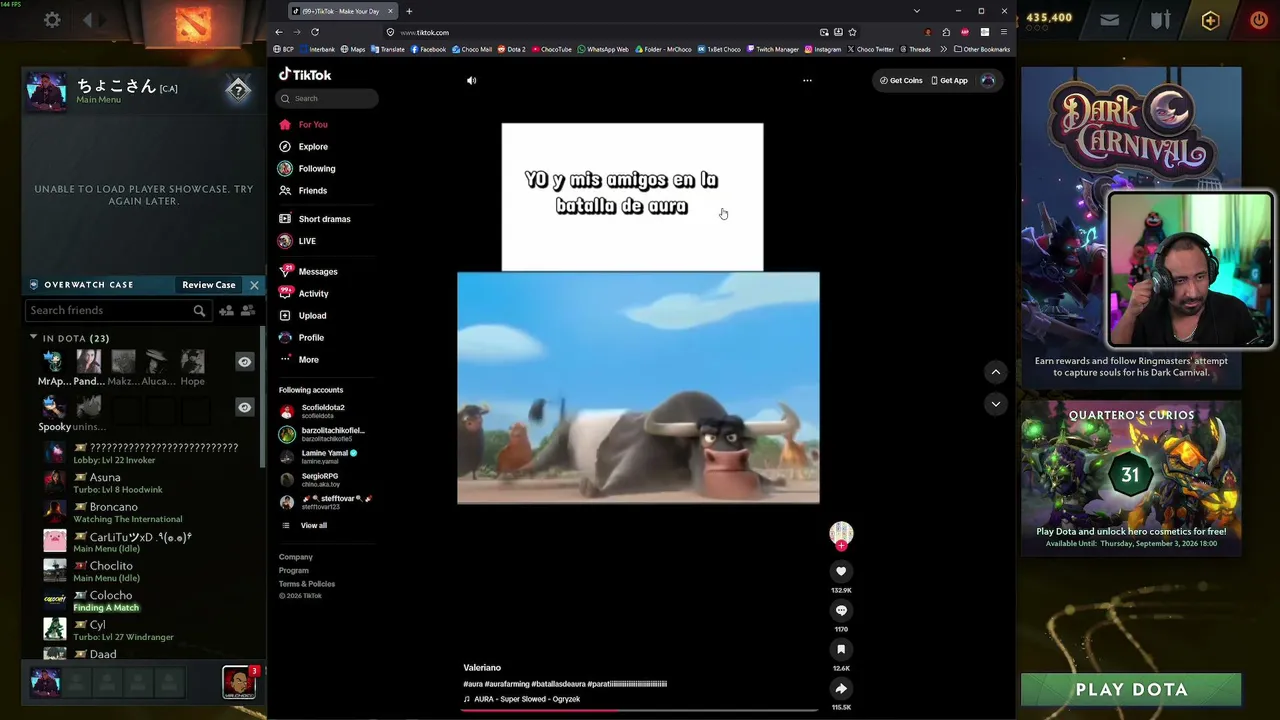The width and height of the screenshot is (1280, 720).
Task: Go to the previous TikTok video
Action: tap(995, 371)
